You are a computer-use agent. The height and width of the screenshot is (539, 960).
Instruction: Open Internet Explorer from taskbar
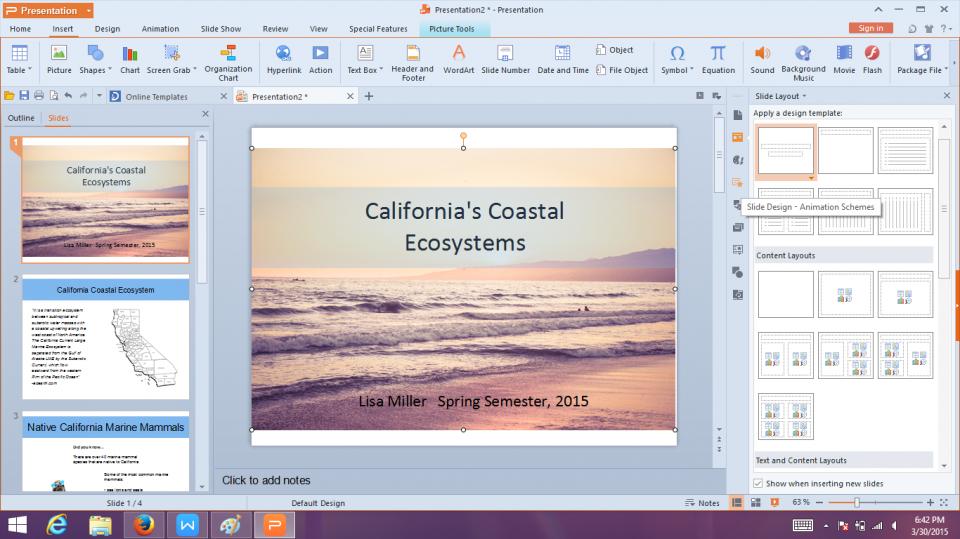[x=57, y=525]
